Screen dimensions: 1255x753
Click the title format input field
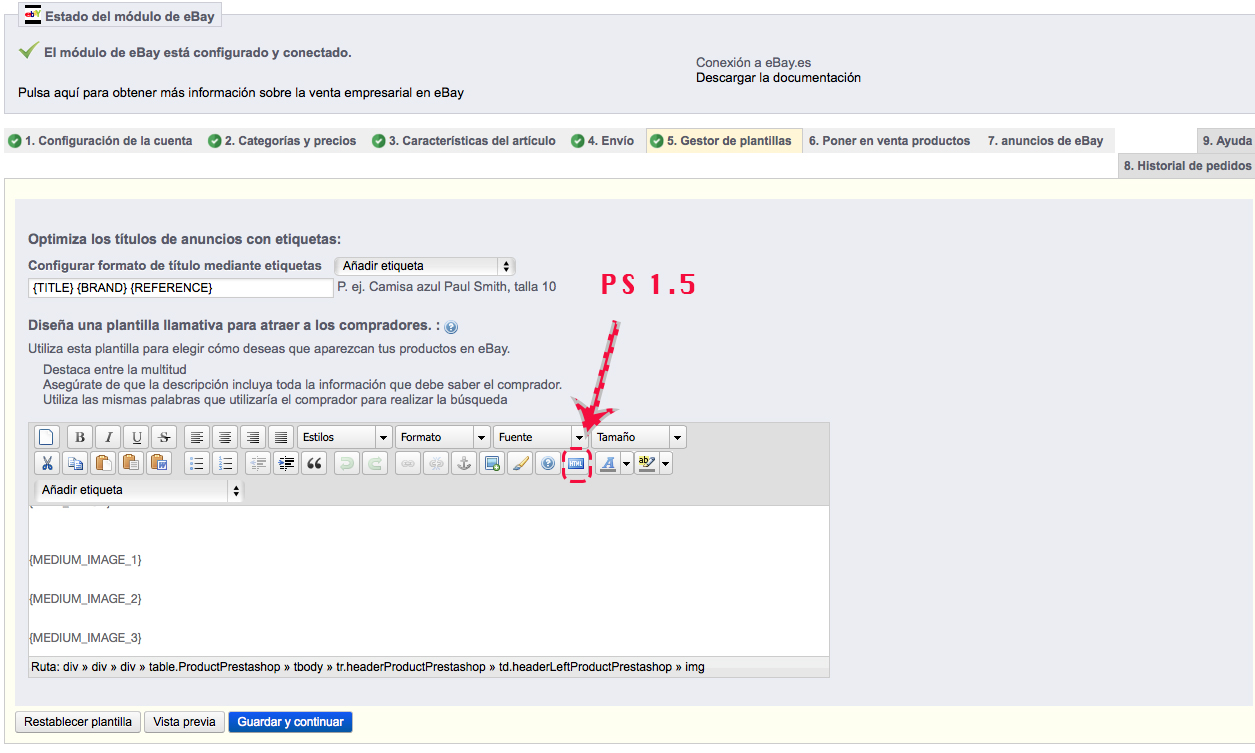[x=180, y=288]
